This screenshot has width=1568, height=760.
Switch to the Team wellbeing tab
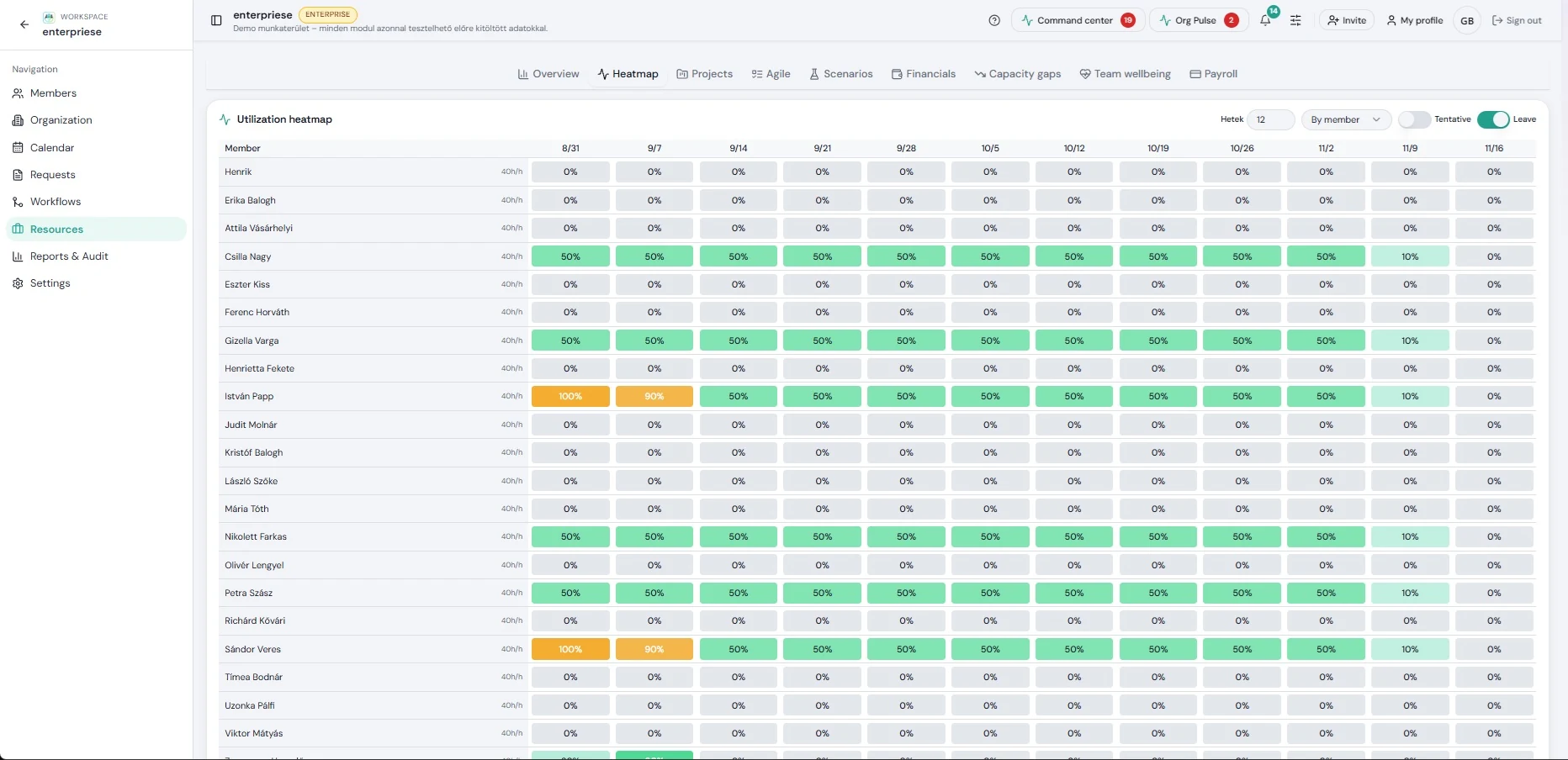tap(1126, 74)
